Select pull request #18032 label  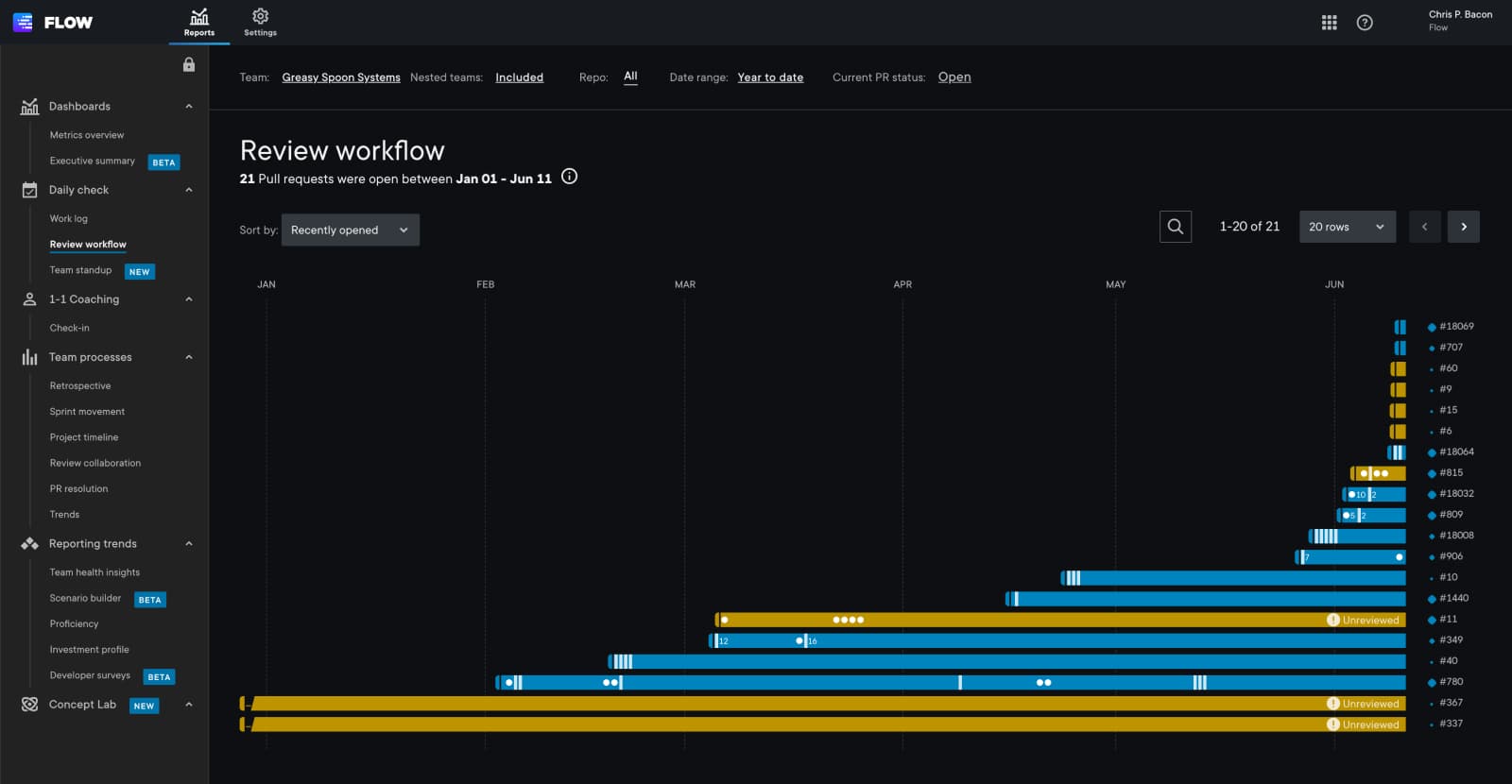(1456, 494)
